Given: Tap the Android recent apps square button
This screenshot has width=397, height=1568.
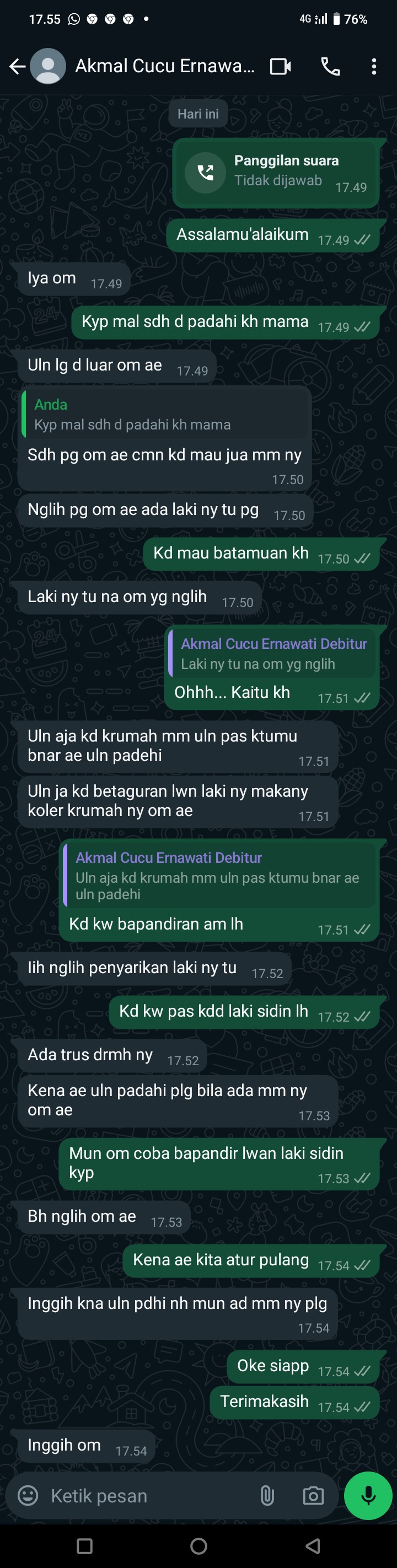Looking at the screenshot, I should click(84, 1545).
